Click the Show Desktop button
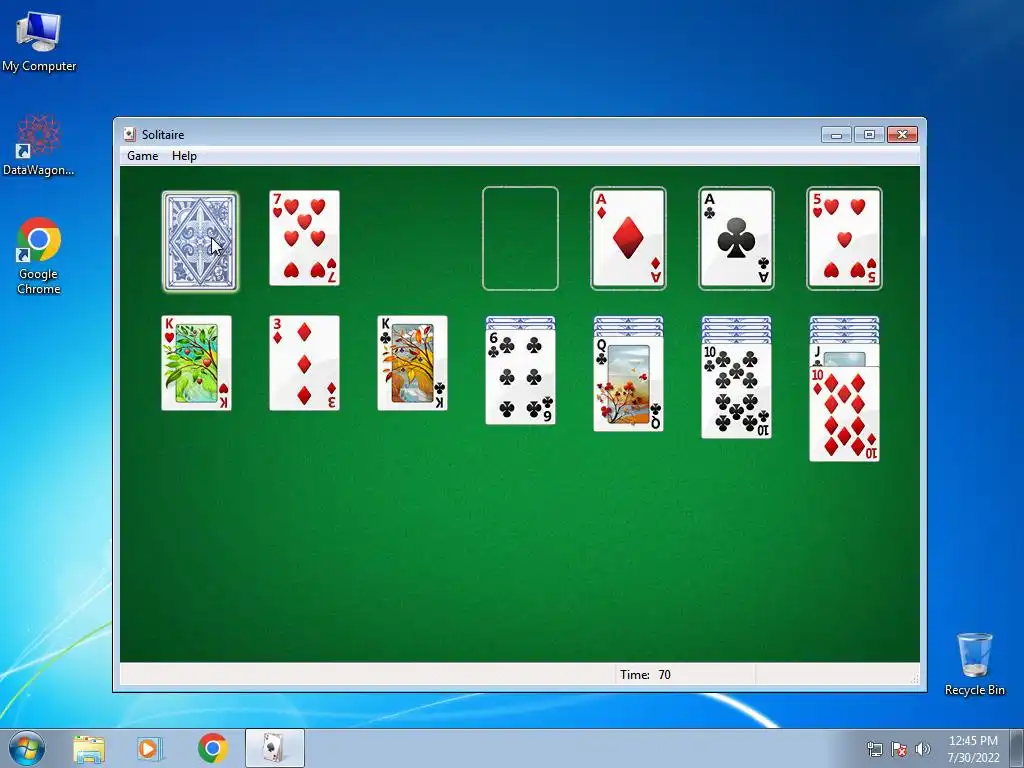1024x768 pixels. pos(1017,748)
